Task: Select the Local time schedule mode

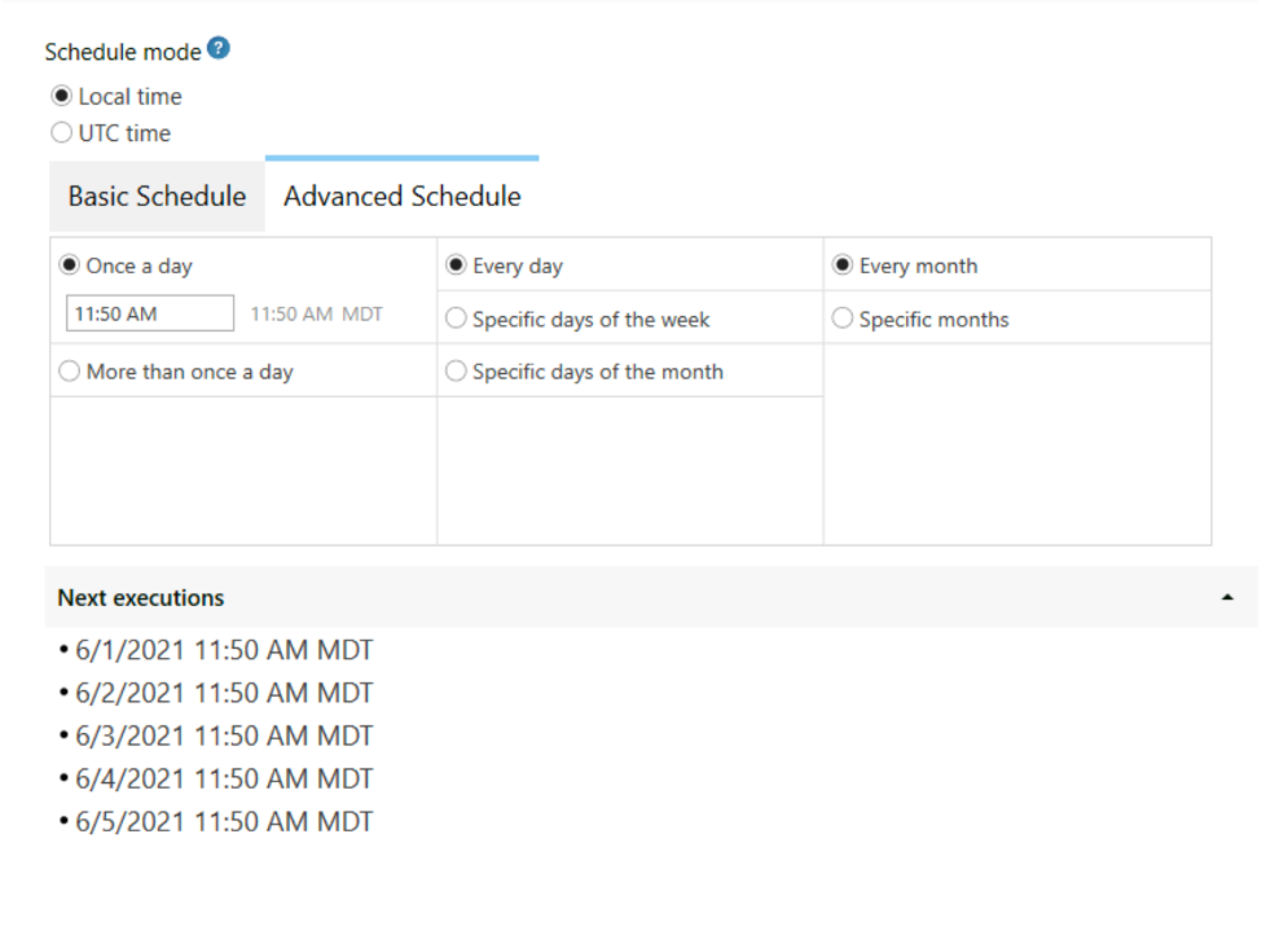Action: coord(62,96)
